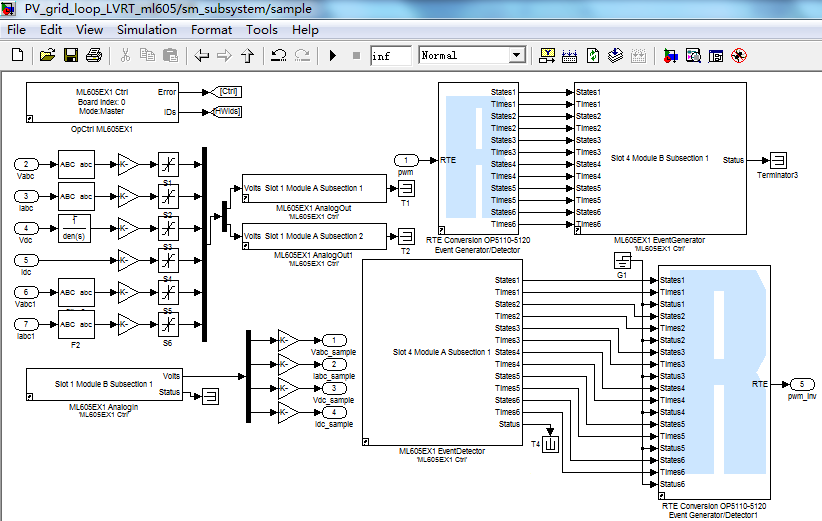Screen dimensions: 822x521
Task: Select the OpCtrl ML605EX1 block
Action: pyautogui.click(x=102, y=102)
